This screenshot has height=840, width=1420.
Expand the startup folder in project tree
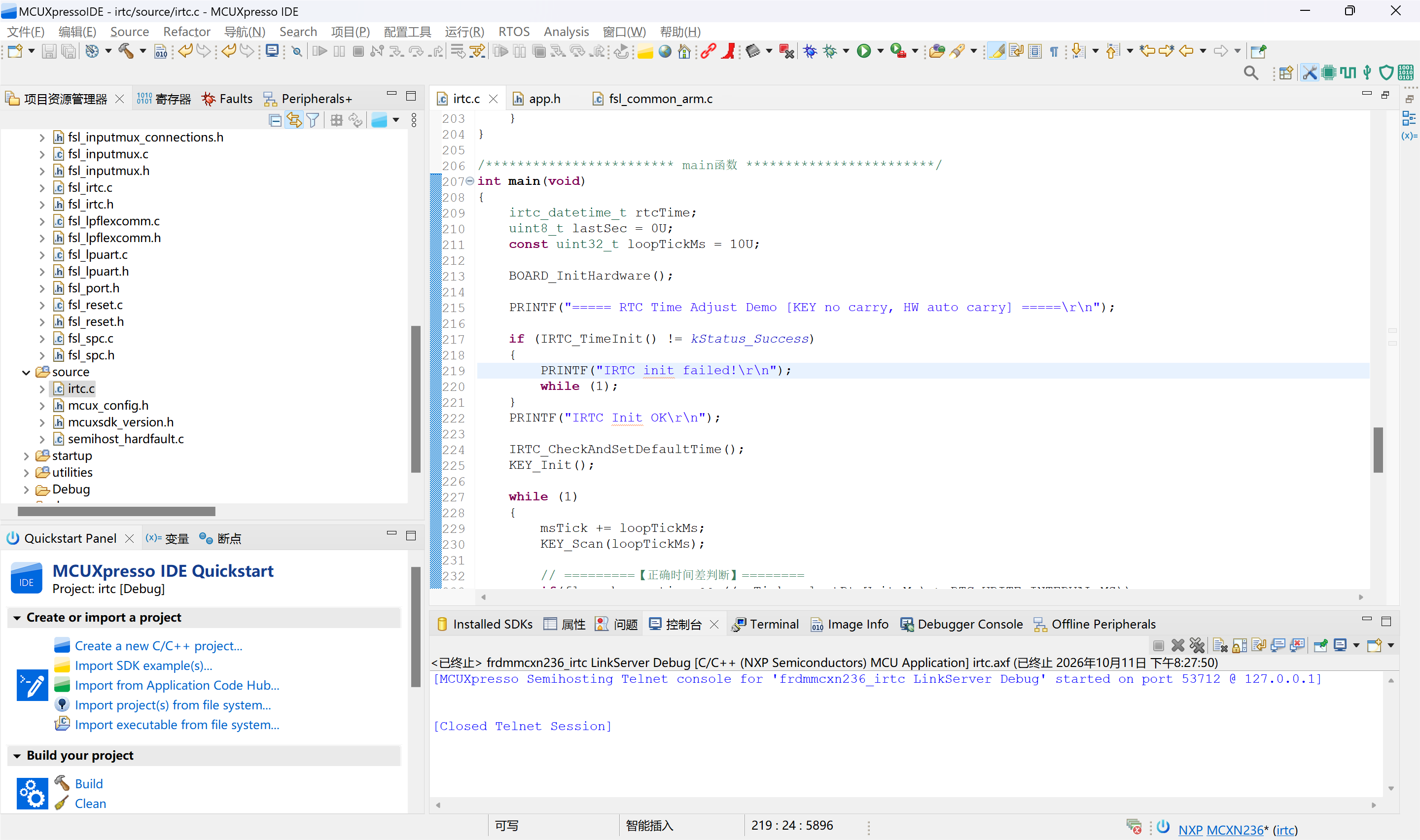[26, 456]
